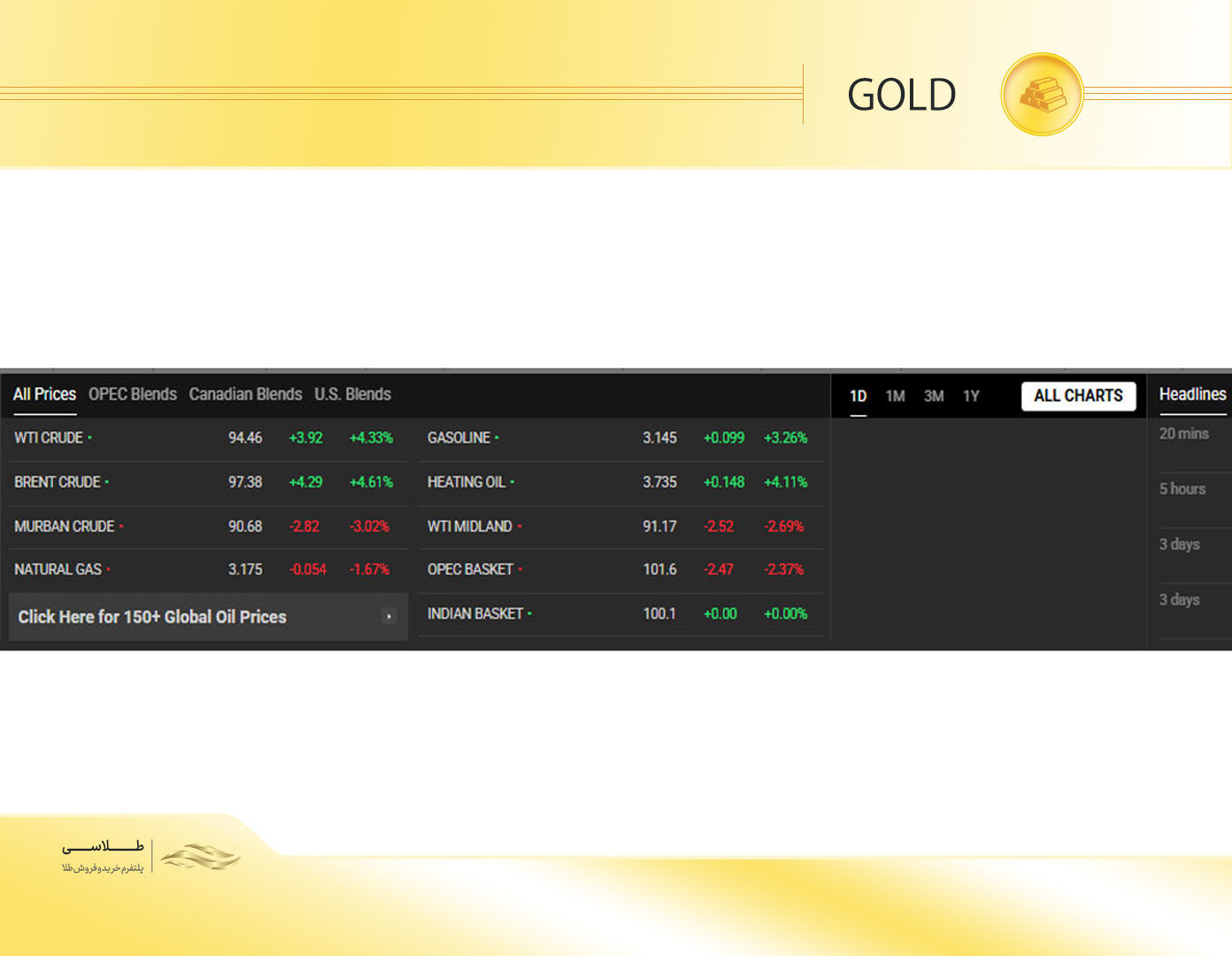Click Gasoline change +3.26%
This screenshot has width=1232, height=956.
(786, 438)
